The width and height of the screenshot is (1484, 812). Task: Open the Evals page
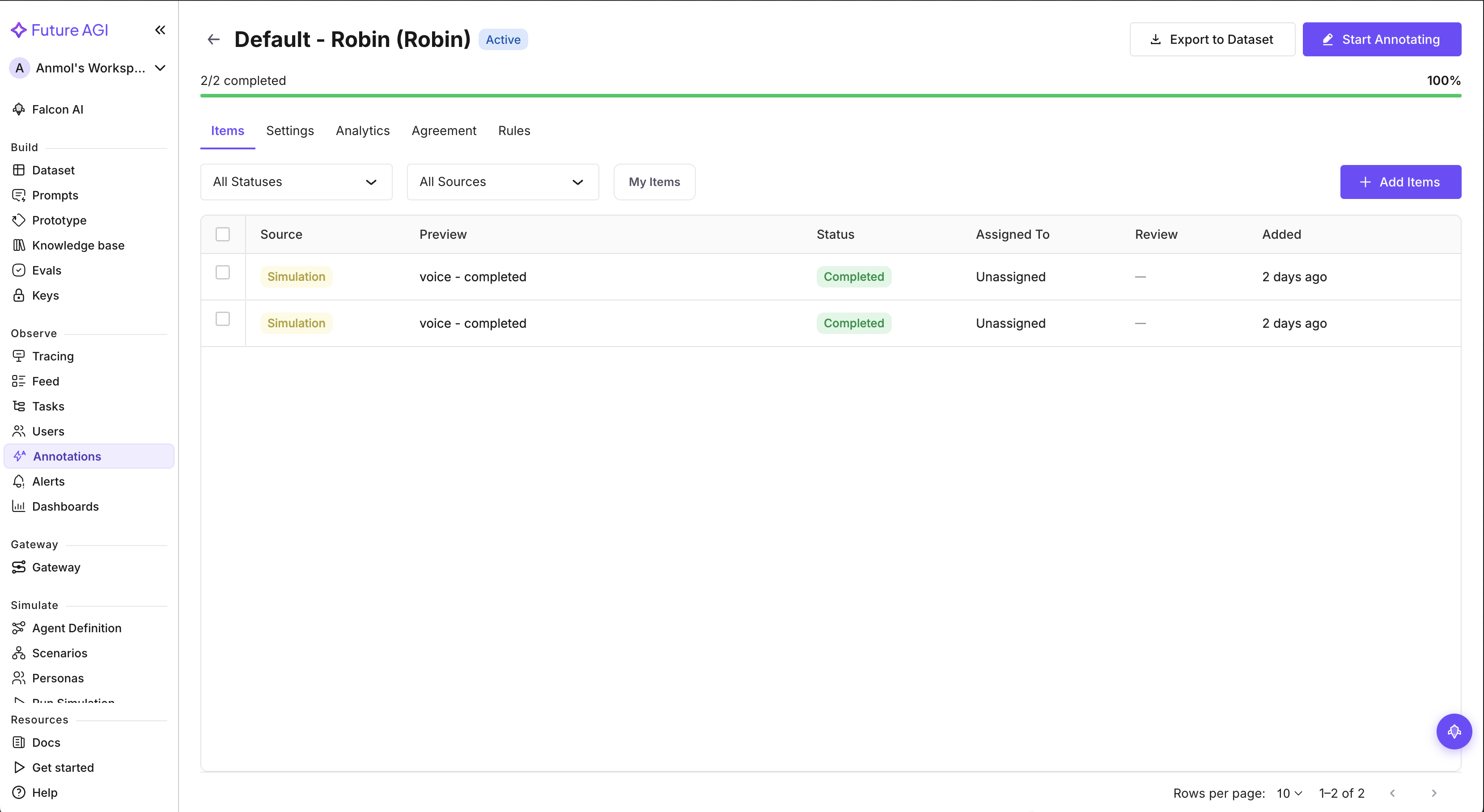click(46, 270)
